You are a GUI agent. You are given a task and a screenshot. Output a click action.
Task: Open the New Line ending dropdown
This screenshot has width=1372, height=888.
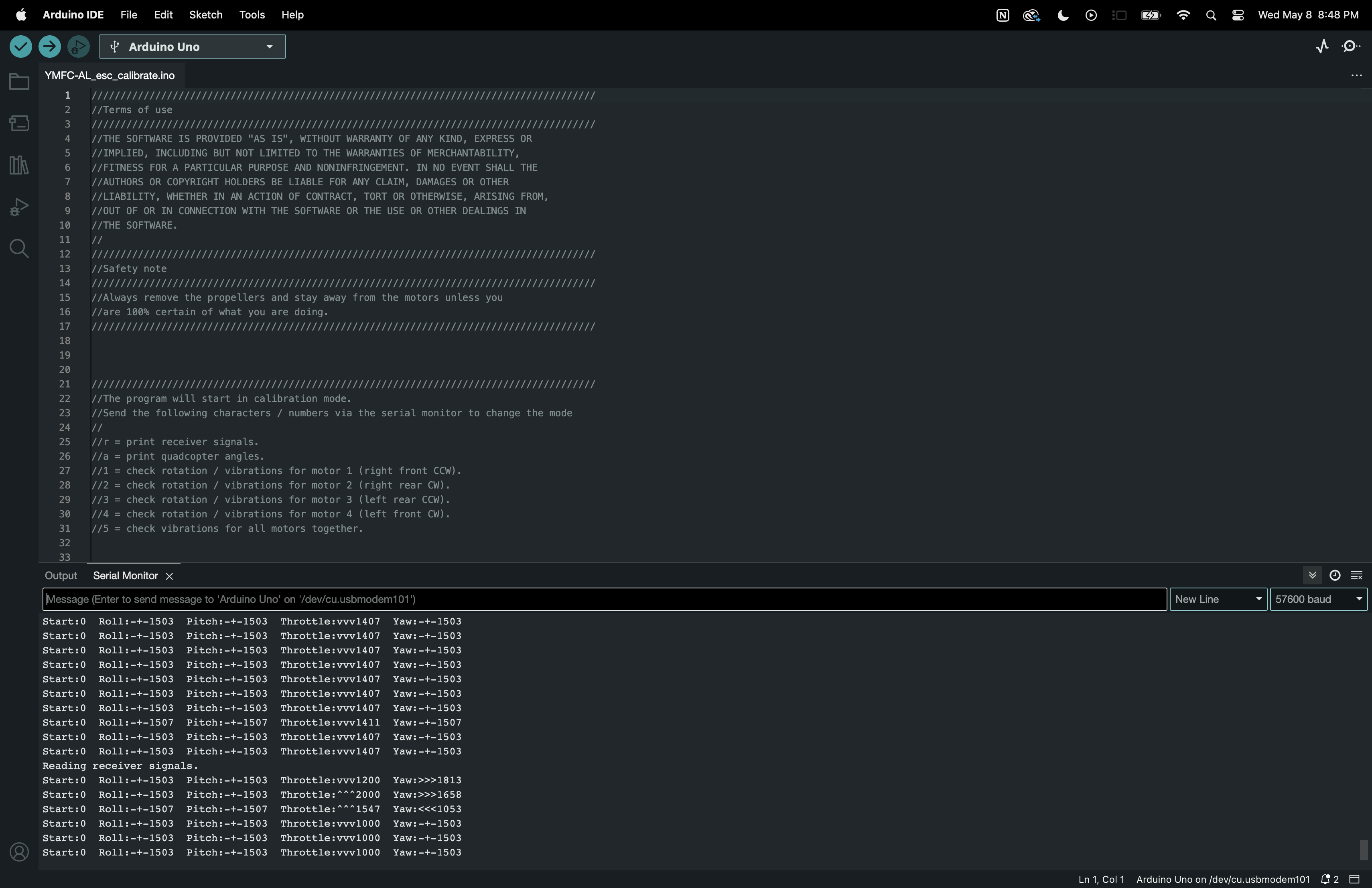click(x=1218, y=599)
